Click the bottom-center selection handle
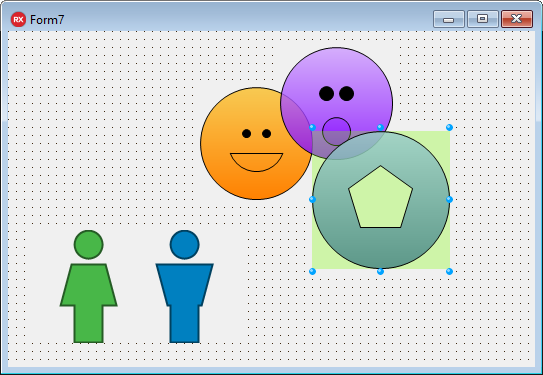This screenshot has height=375, width=543. (x=380, y=271)
